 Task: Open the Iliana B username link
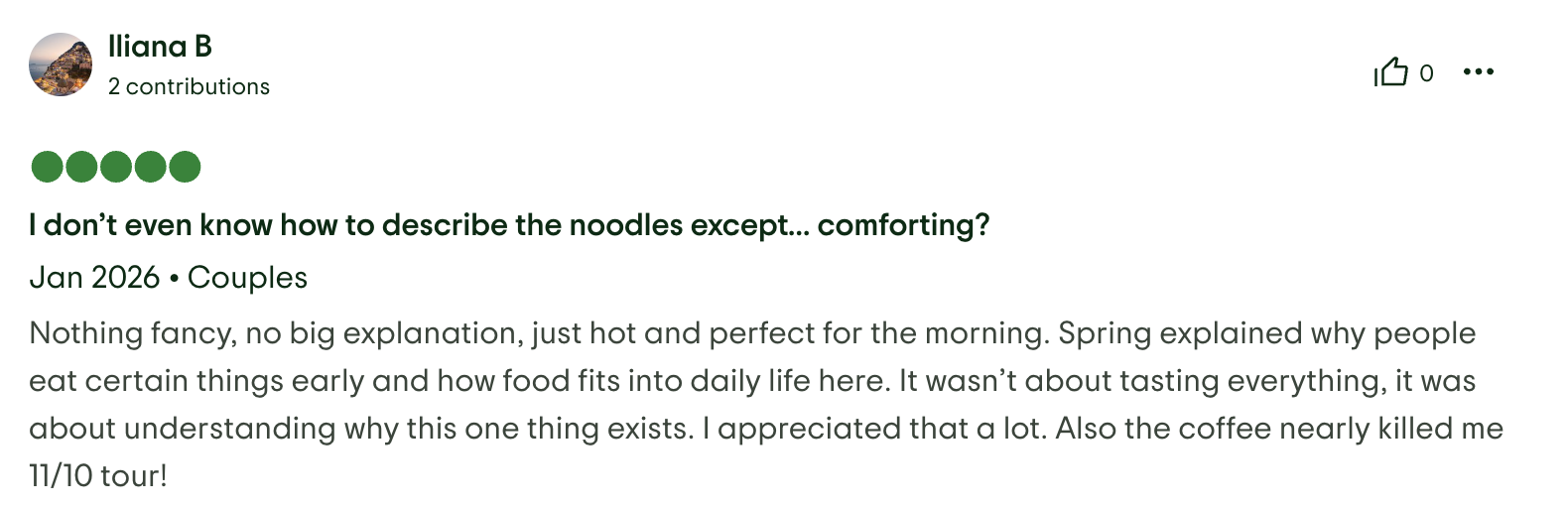(160, 47)
